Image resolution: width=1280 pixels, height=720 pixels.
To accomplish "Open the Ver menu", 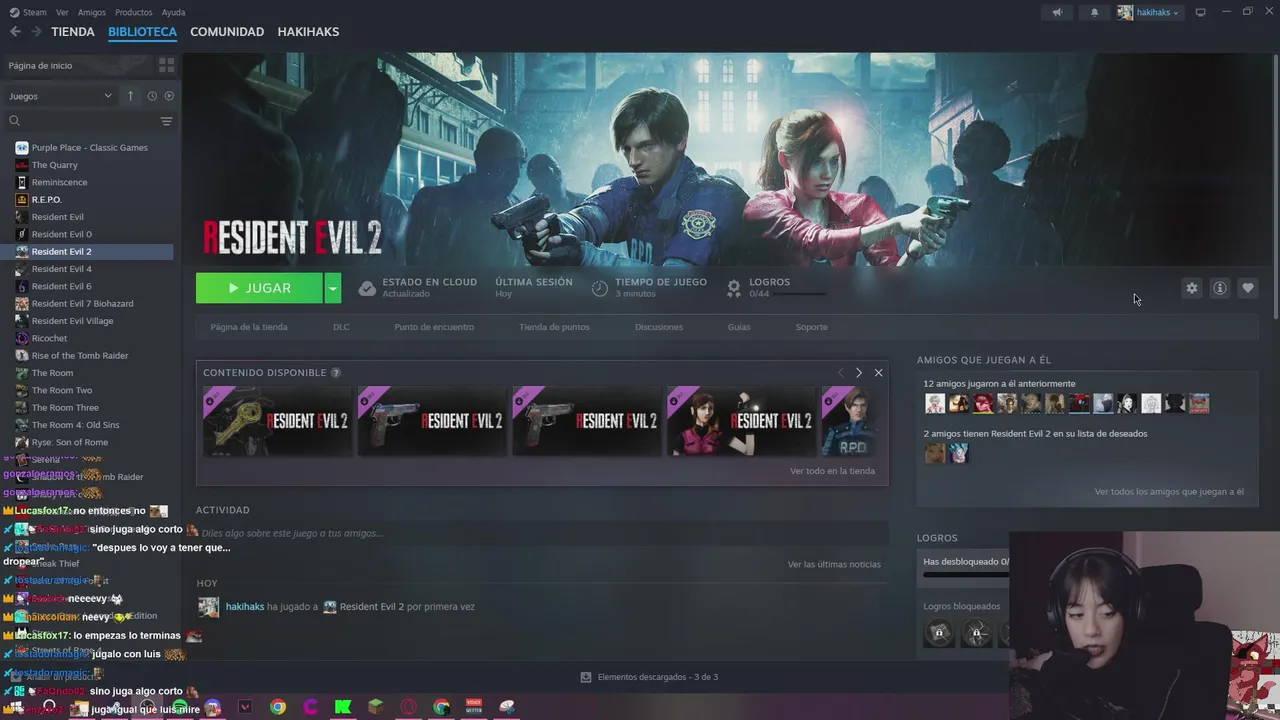I will 63,12.
